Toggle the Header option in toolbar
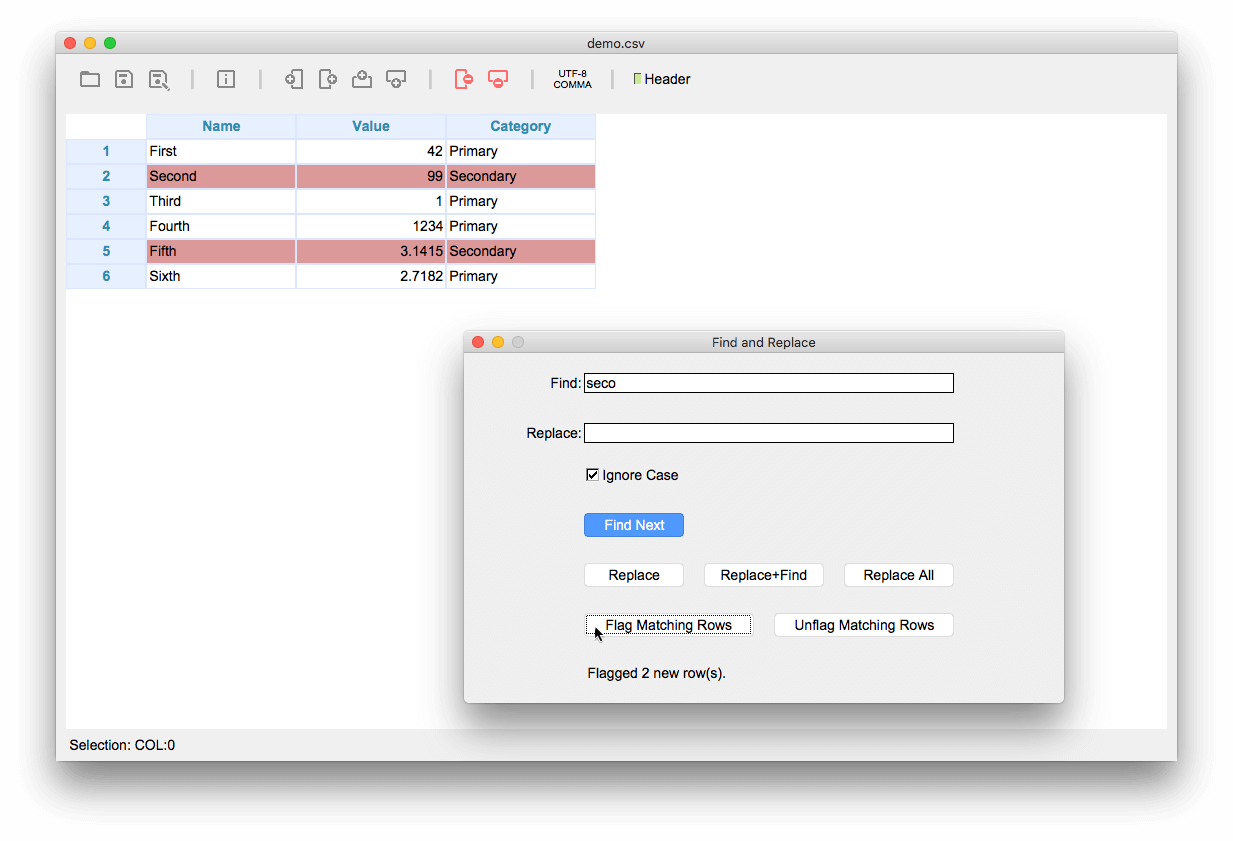1233x841 pixels. (x=662, y=79)
